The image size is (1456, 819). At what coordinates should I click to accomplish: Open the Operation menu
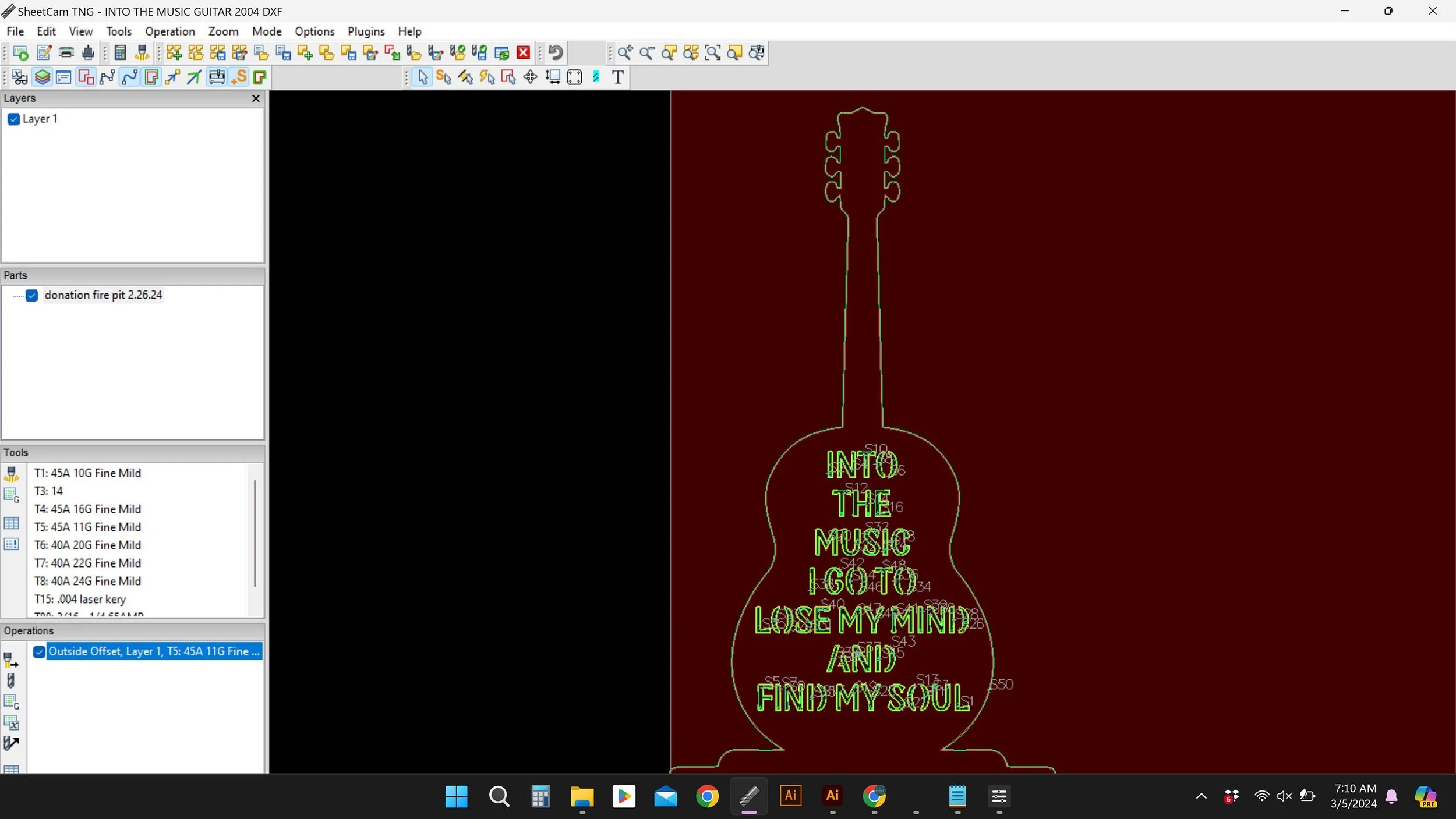(169, 31)
